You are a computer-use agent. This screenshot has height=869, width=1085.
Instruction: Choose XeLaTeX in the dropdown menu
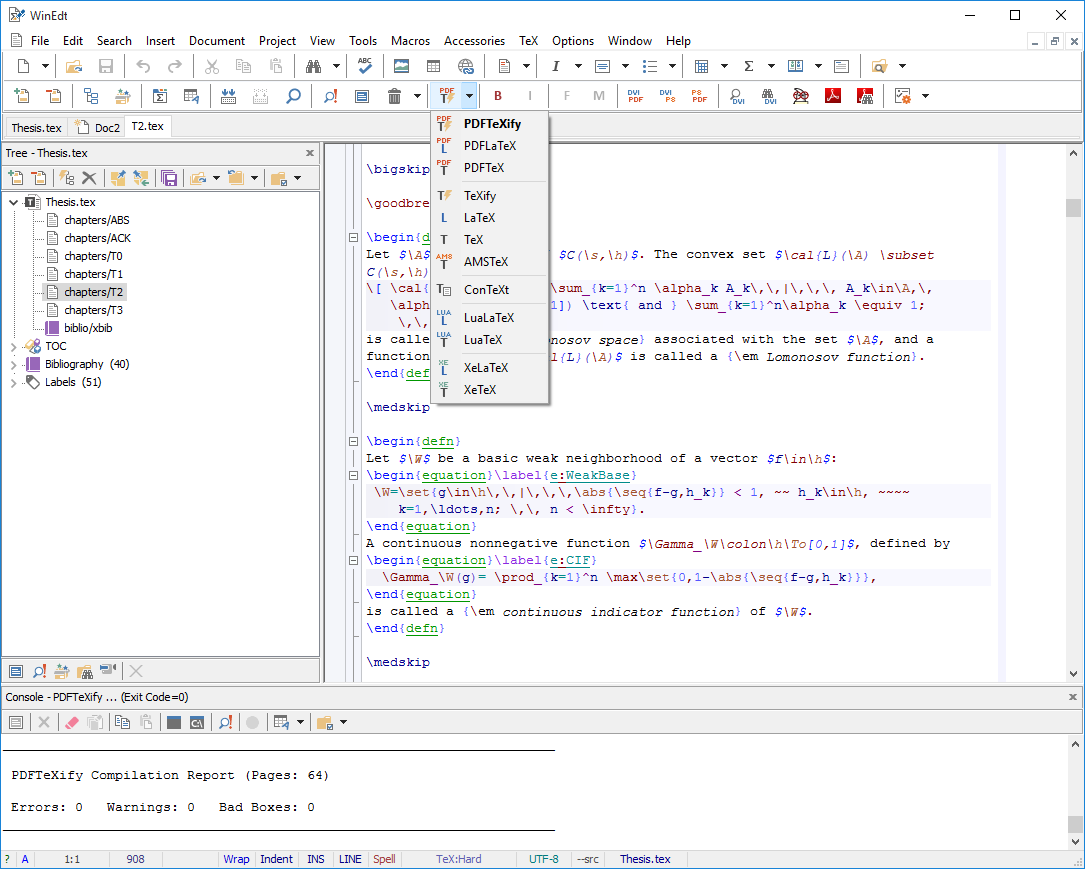(490, 367)
